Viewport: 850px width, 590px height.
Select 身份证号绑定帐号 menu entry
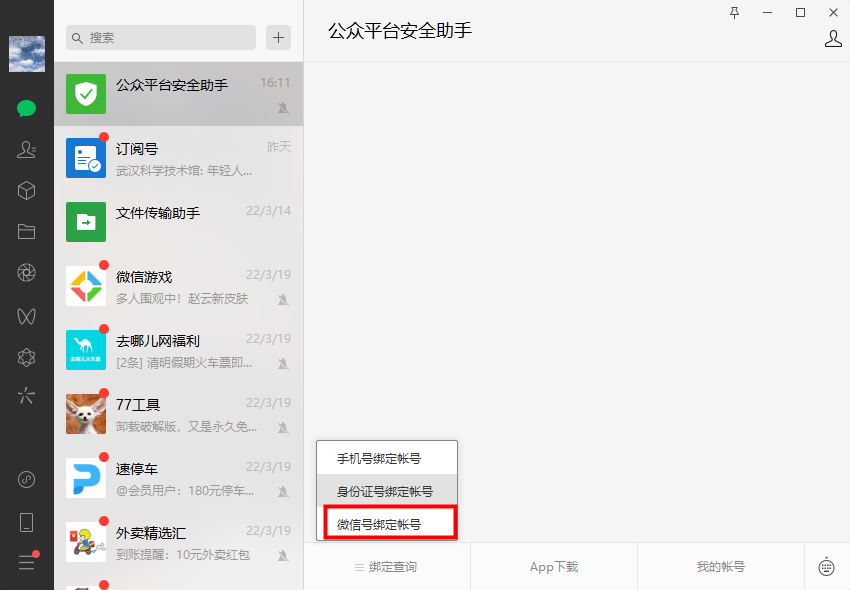387,491
